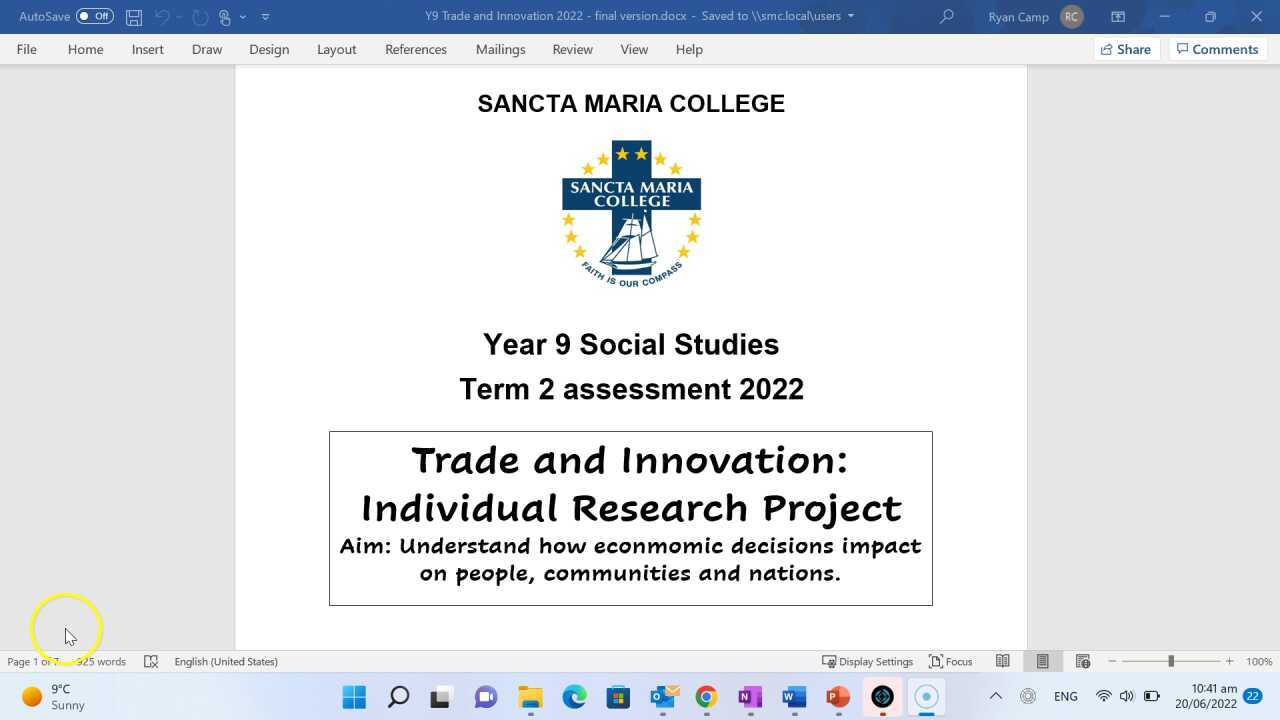This screenshot has width=1280, height=720.
Task: Open the Saved to smc.local dropdown
Action: coord(850,16)
